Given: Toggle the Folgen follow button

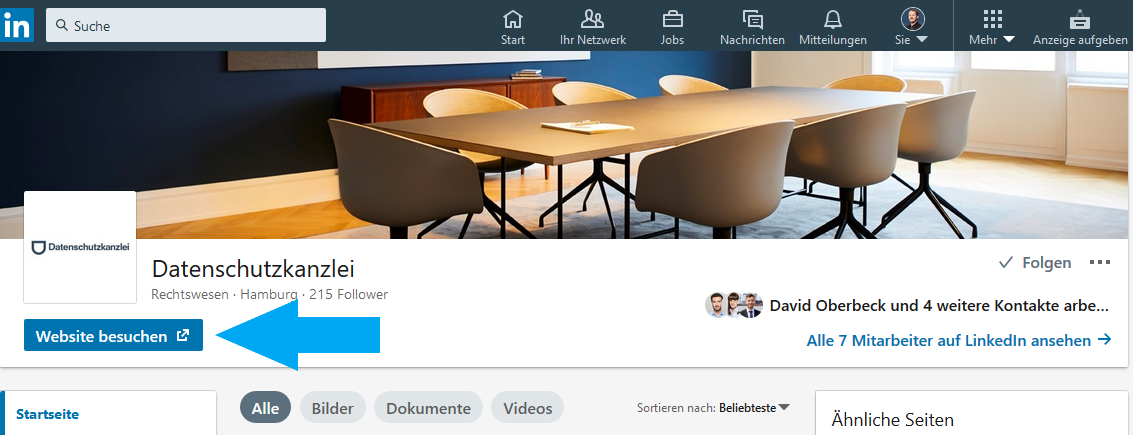Looking at the screenshot, I should [x=1035, y=263].
